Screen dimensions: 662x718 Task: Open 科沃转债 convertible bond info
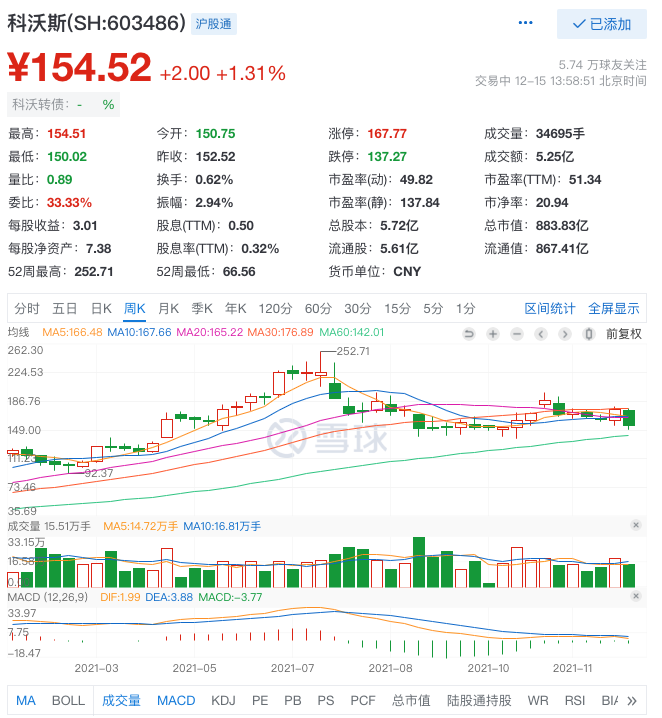pos(63,104)
